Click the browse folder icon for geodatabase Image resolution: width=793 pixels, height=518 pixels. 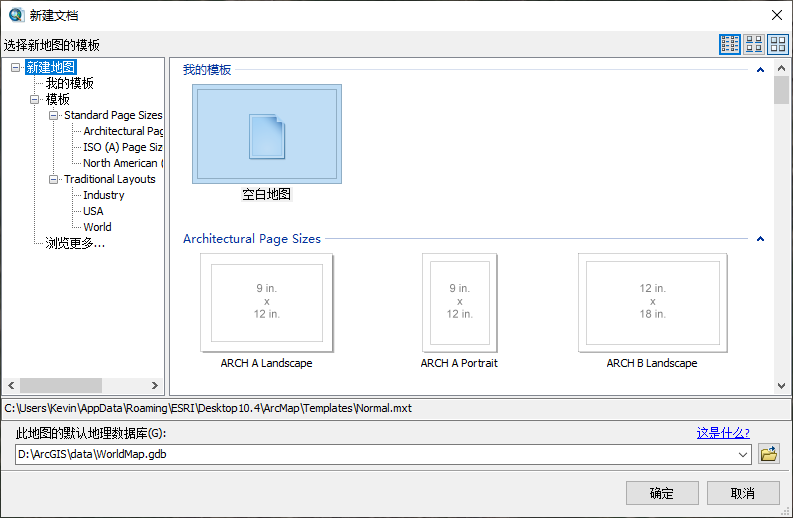(768, 454)
